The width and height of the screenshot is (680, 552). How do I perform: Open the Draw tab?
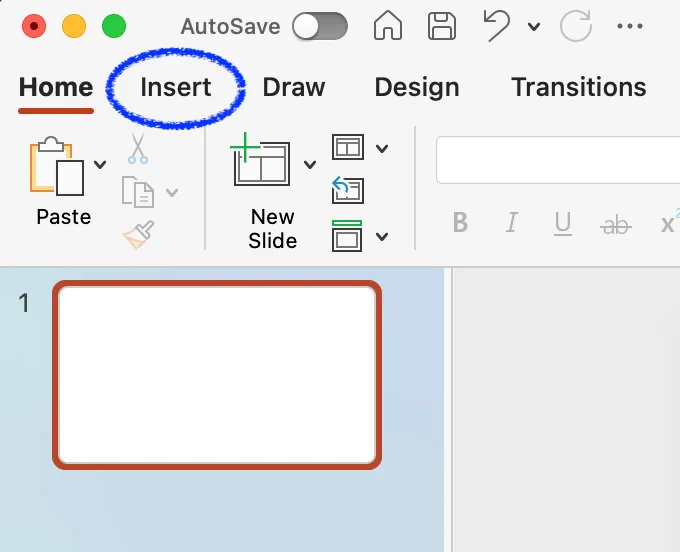click(x=294, y=87)
